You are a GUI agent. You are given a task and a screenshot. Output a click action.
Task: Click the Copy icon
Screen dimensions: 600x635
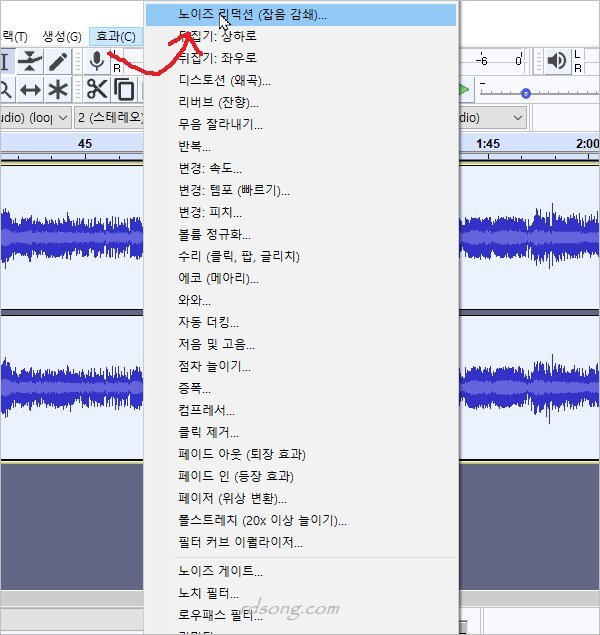click(x=124, y=90)
